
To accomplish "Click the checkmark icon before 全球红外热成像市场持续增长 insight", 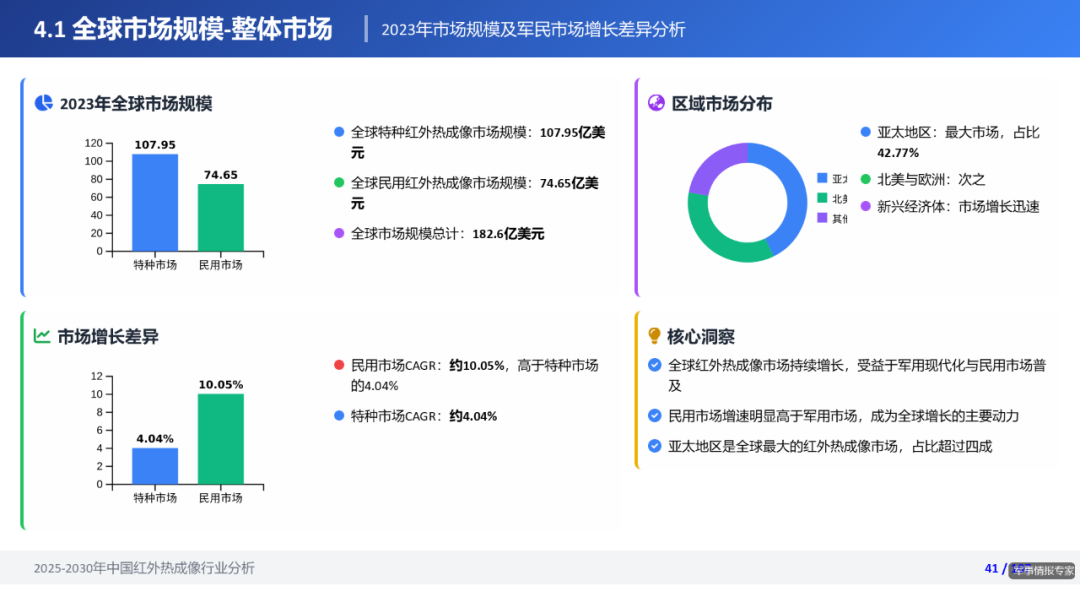I will 654,367.
